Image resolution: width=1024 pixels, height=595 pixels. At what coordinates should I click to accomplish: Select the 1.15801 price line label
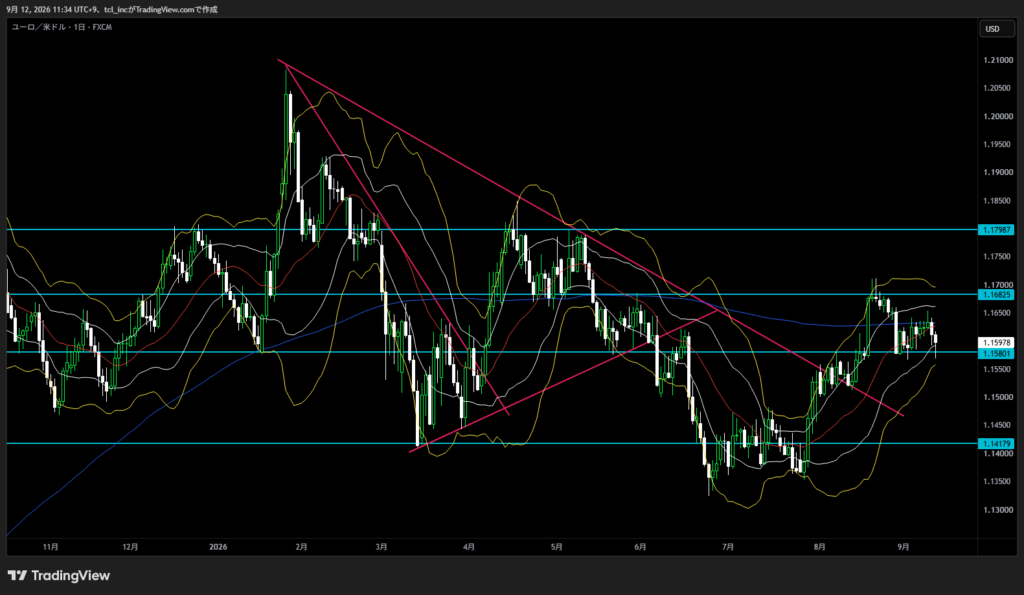click(x=996, y=353)
